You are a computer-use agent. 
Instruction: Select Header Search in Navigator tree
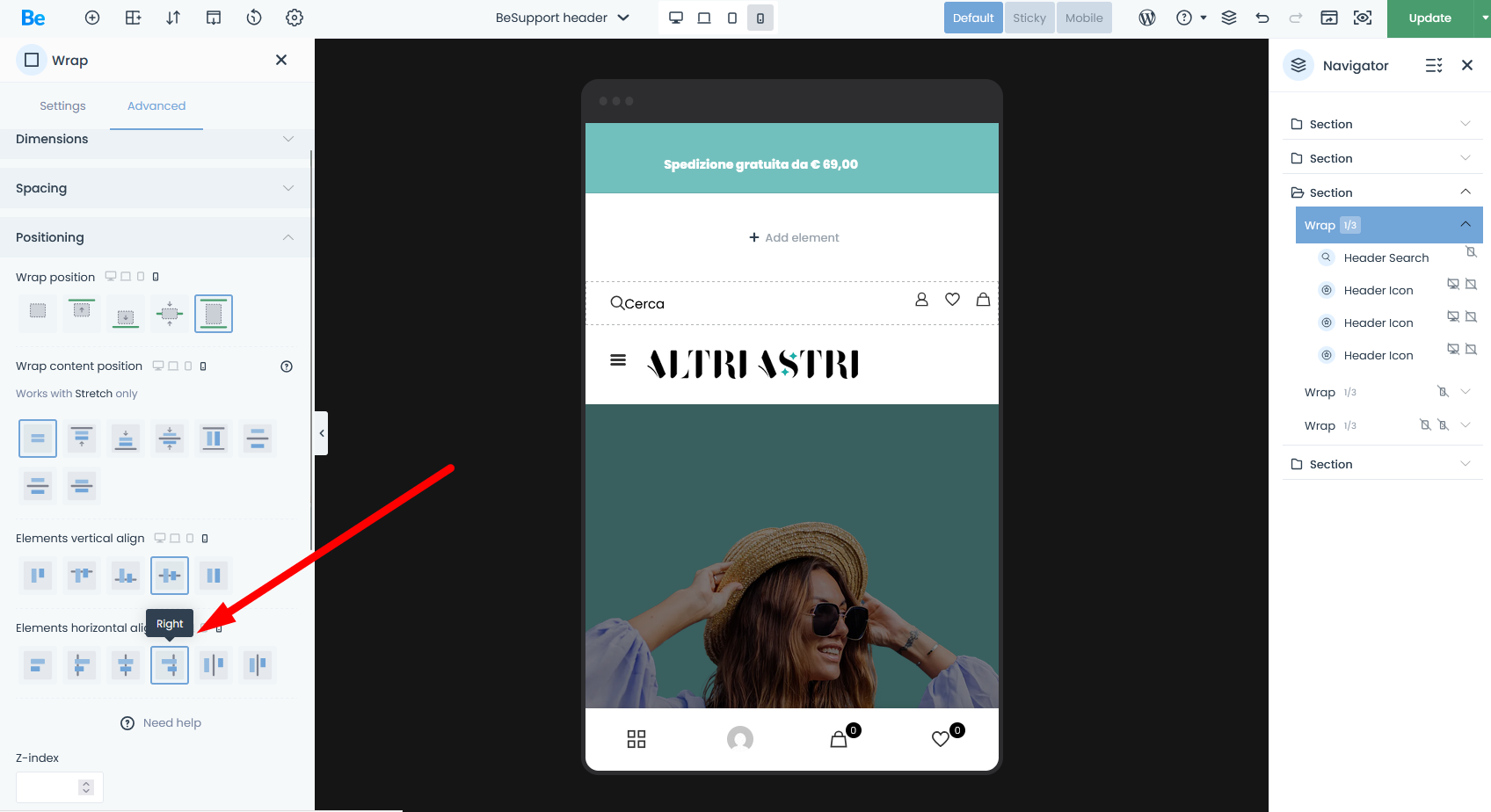tap(1386, 257)
